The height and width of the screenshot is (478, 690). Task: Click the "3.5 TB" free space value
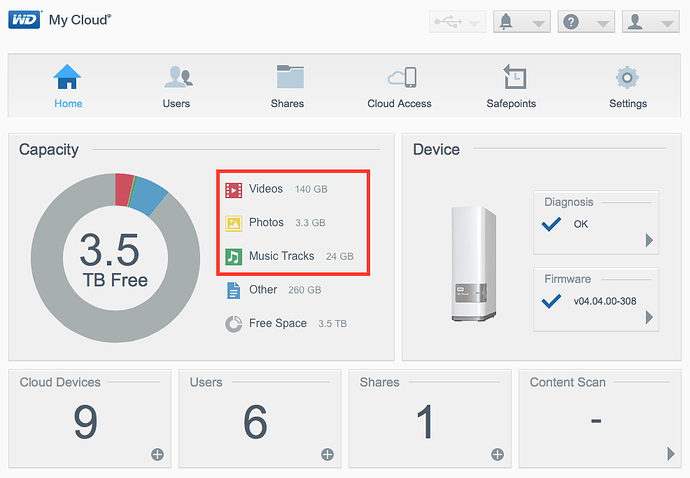point(333,324)
